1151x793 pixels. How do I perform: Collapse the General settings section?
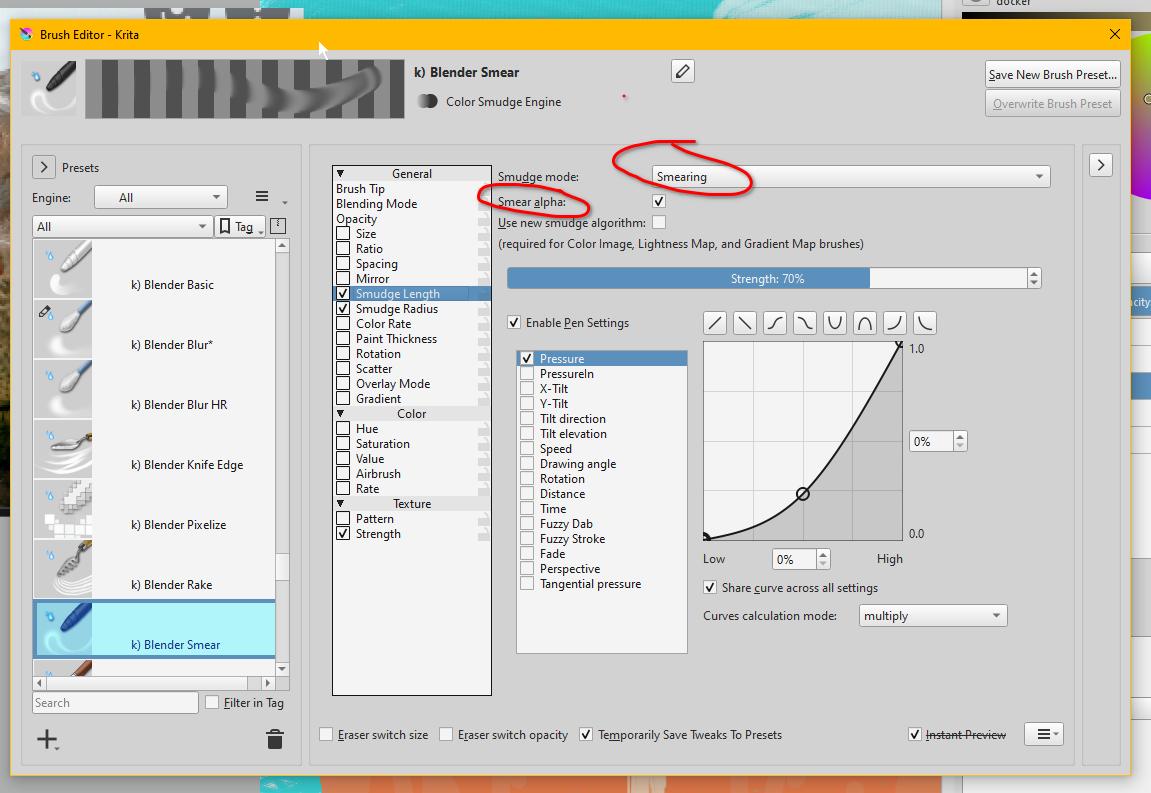[341, 174]
